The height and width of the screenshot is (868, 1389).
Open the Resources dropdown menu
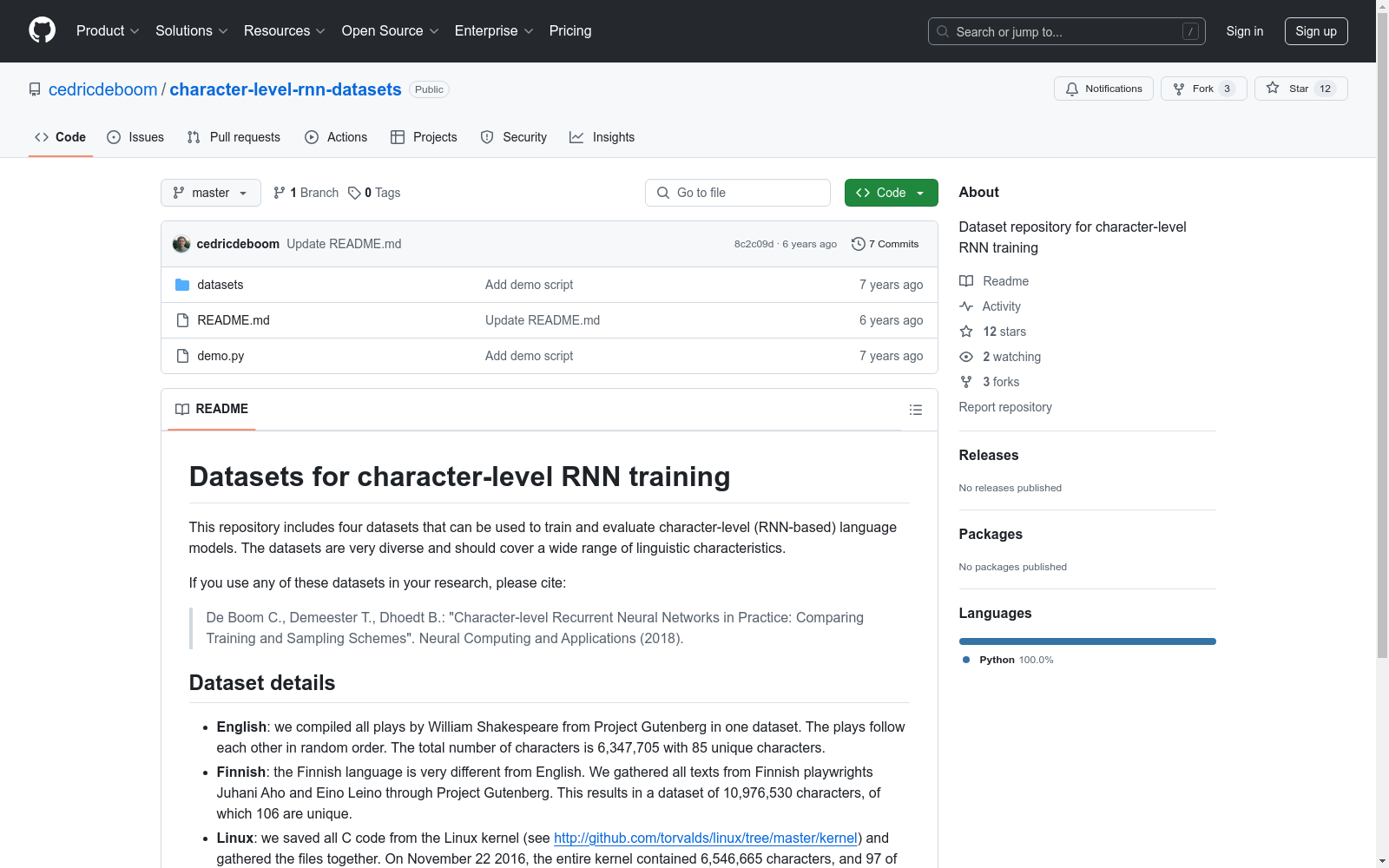285,30
